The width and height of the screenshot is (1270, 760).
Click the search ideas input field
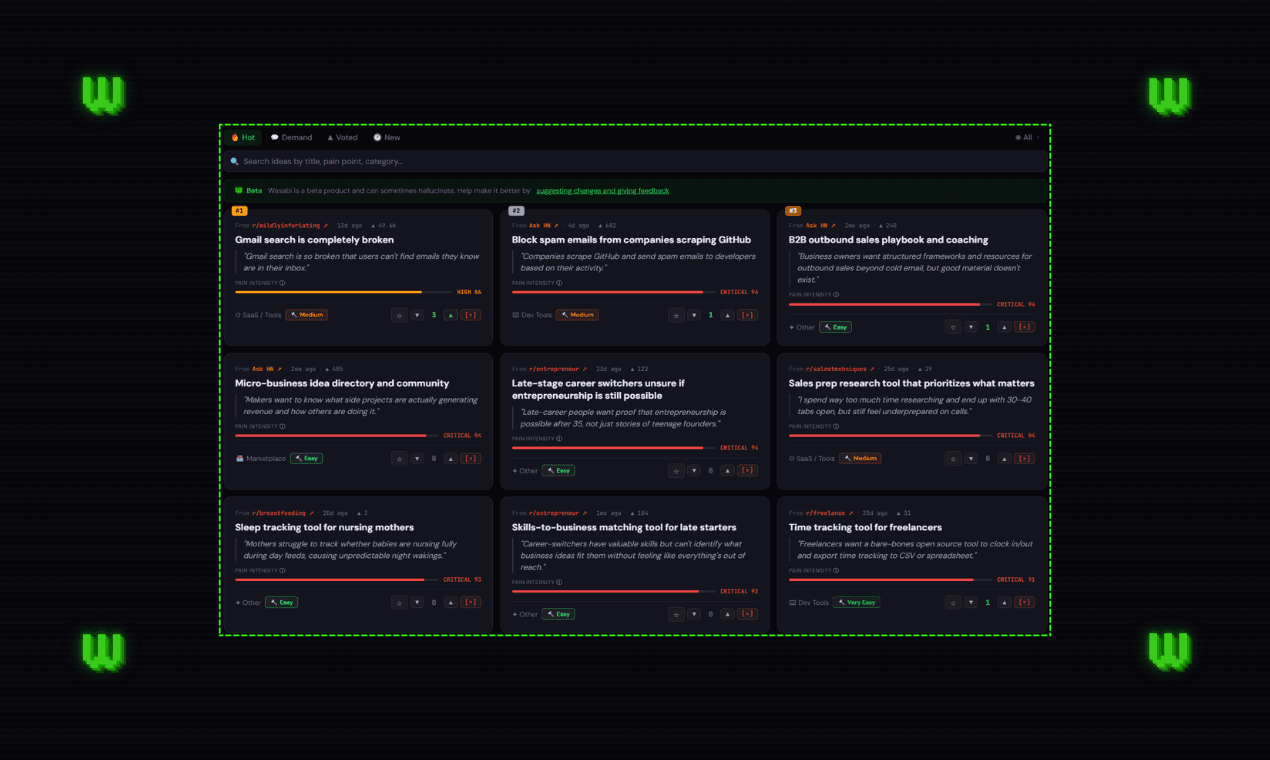[630, 161]
